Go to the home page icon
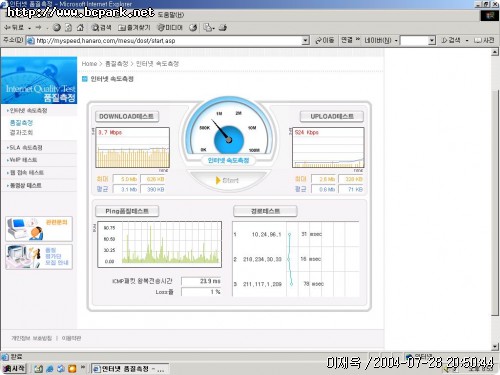Image resolution: width=500 pixels, height=375 pixels. coord(80,28)
